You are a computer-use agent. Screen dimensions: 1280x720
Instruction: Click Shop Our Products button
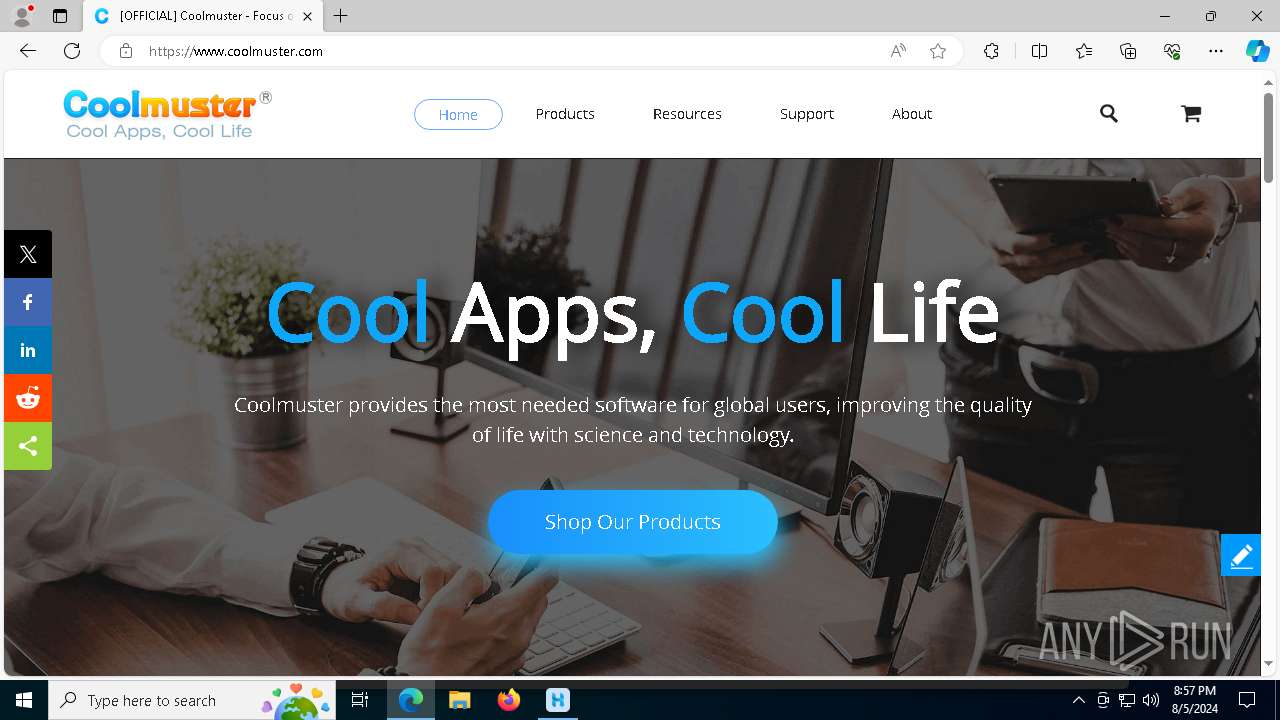click(632, 522)
